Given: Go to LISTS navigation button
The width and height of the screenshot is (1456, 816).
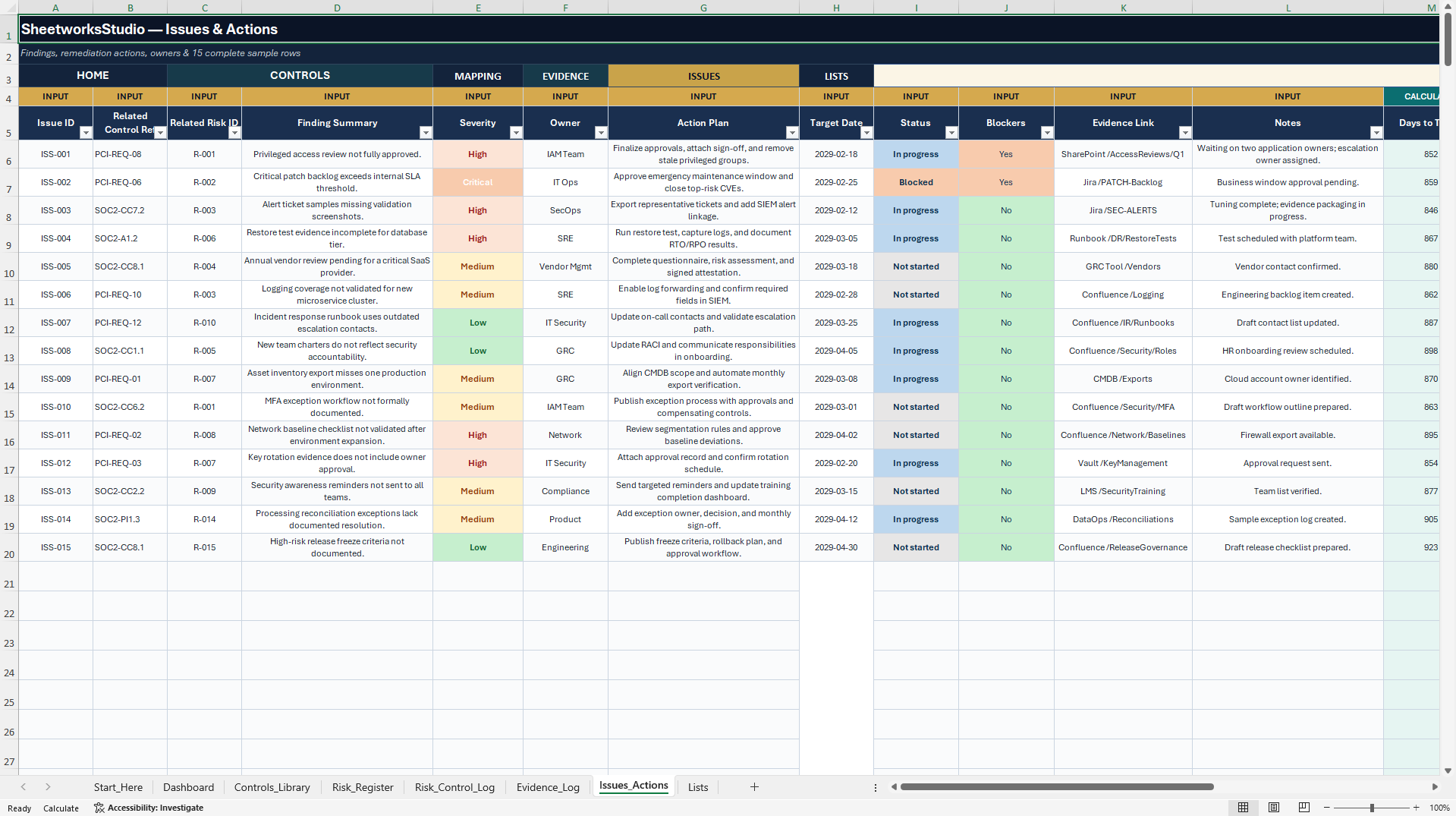Looking at the screenshot, I should click(x=836, y=76).
